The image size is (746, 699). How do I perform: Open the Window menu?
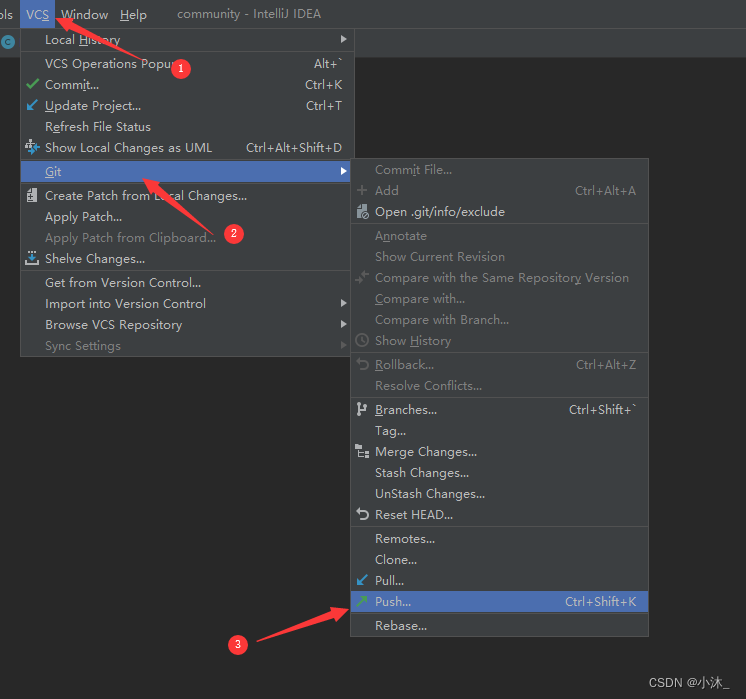tap(85, 14)
